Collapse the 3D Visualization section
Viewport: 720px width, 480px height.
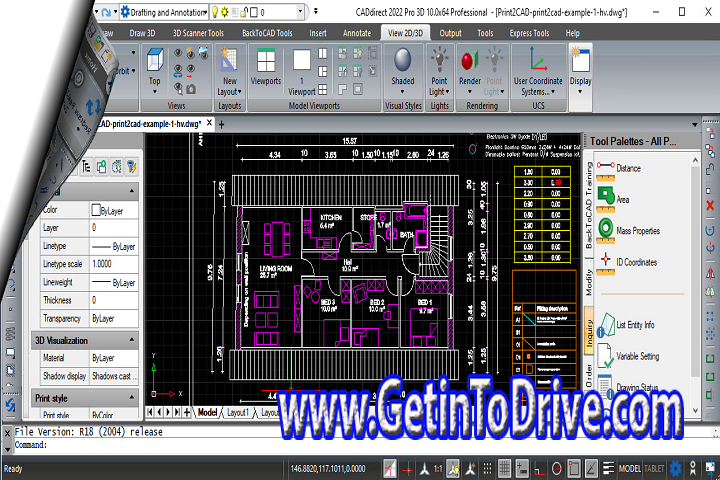coord(132,340)
